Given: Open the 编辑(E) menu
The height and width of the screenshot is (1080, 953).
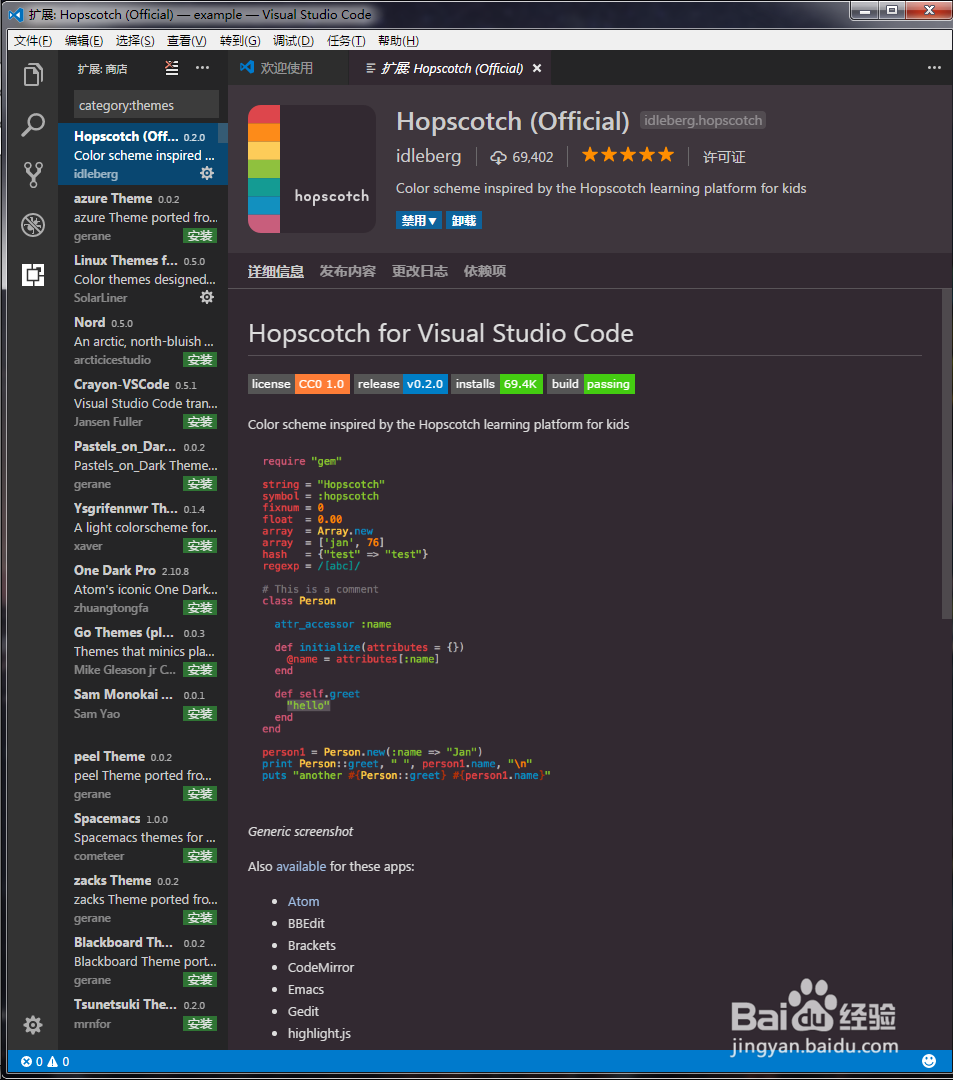Looking at the screenshot, I should coord(84,41).
